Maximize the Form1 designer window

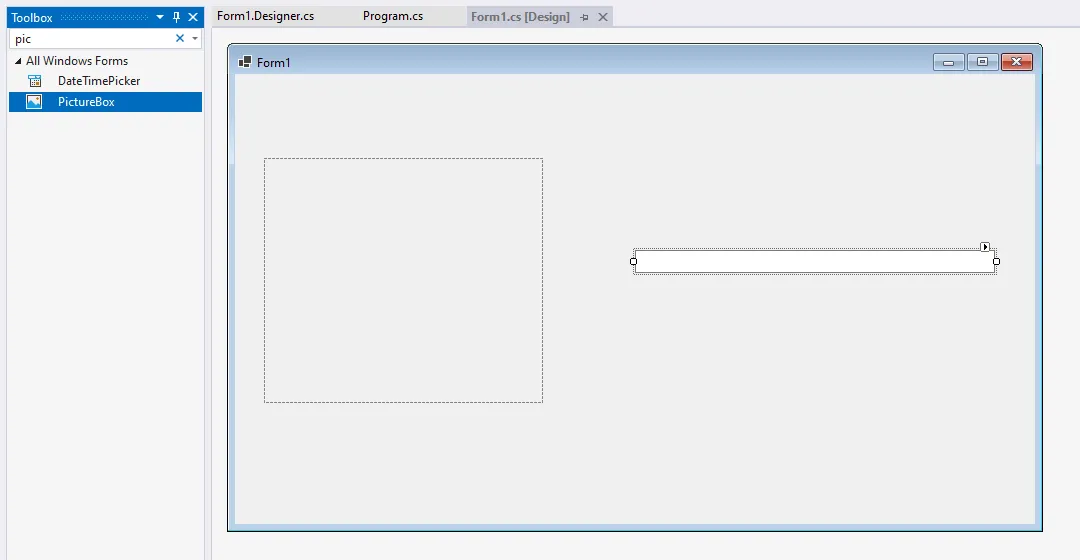tap(982, 62)
